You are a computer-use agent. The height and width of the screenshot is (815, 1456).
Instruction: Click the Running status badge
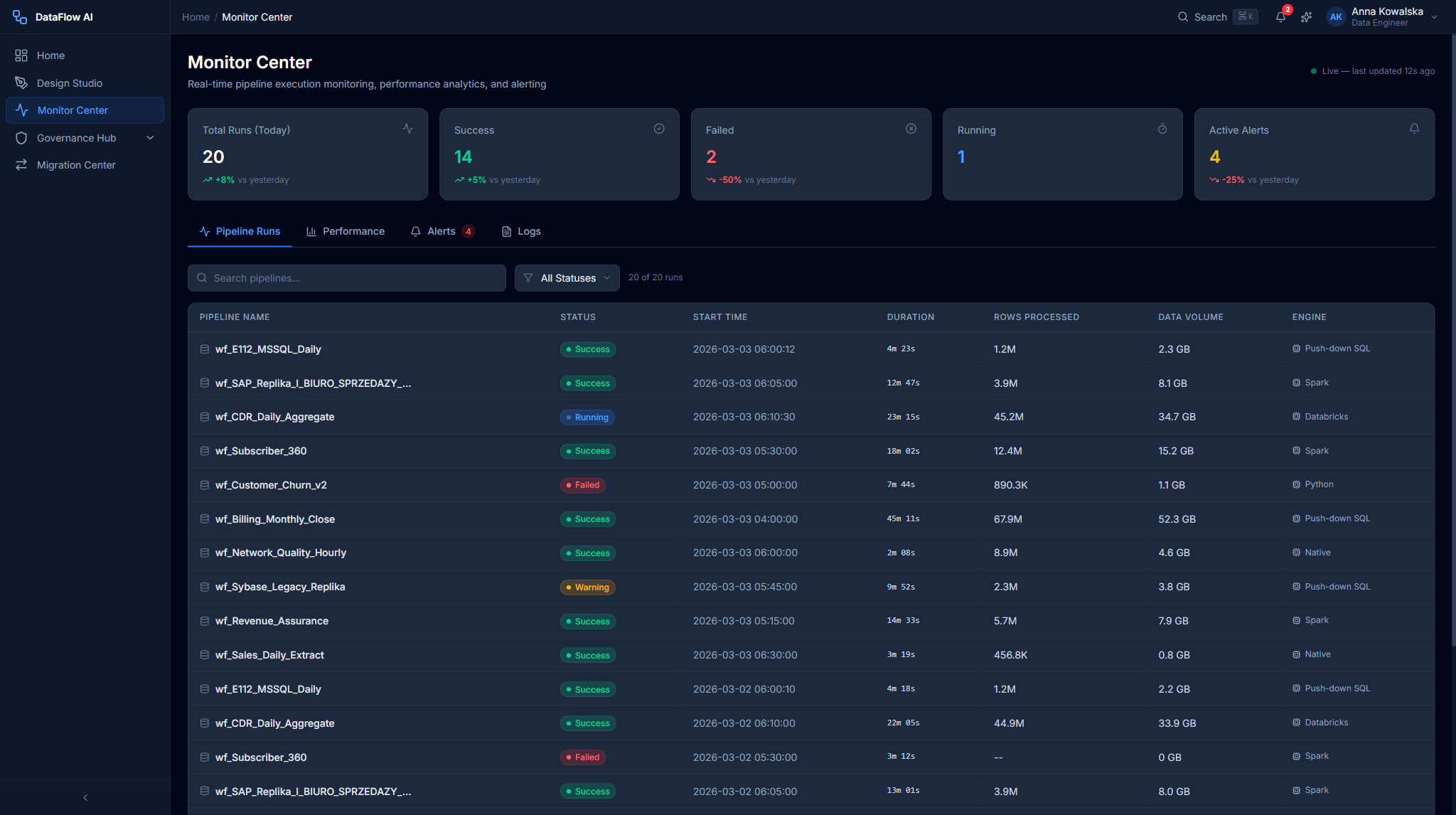click(587, 417)
